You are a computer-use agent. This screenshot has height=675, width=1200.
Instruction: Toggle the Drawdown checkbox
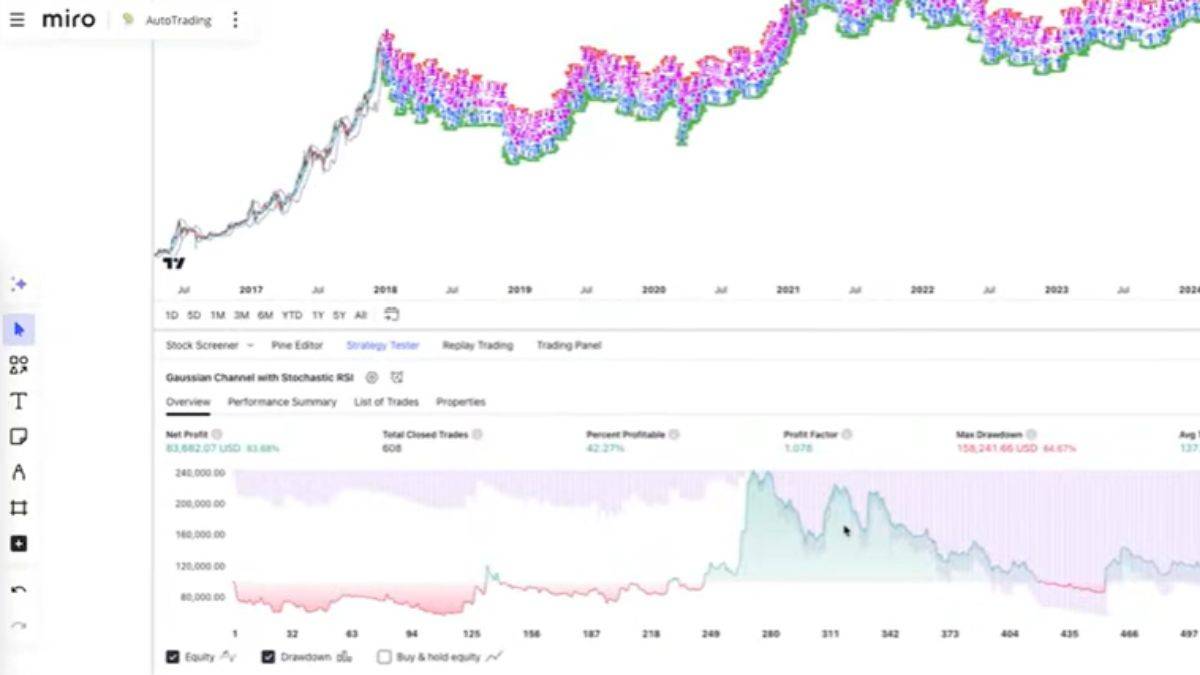[x=268, y=657]
